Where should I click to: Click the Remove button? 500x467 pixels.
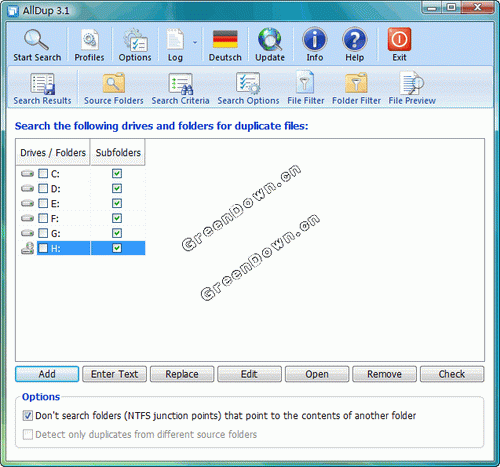coord(384,374)
